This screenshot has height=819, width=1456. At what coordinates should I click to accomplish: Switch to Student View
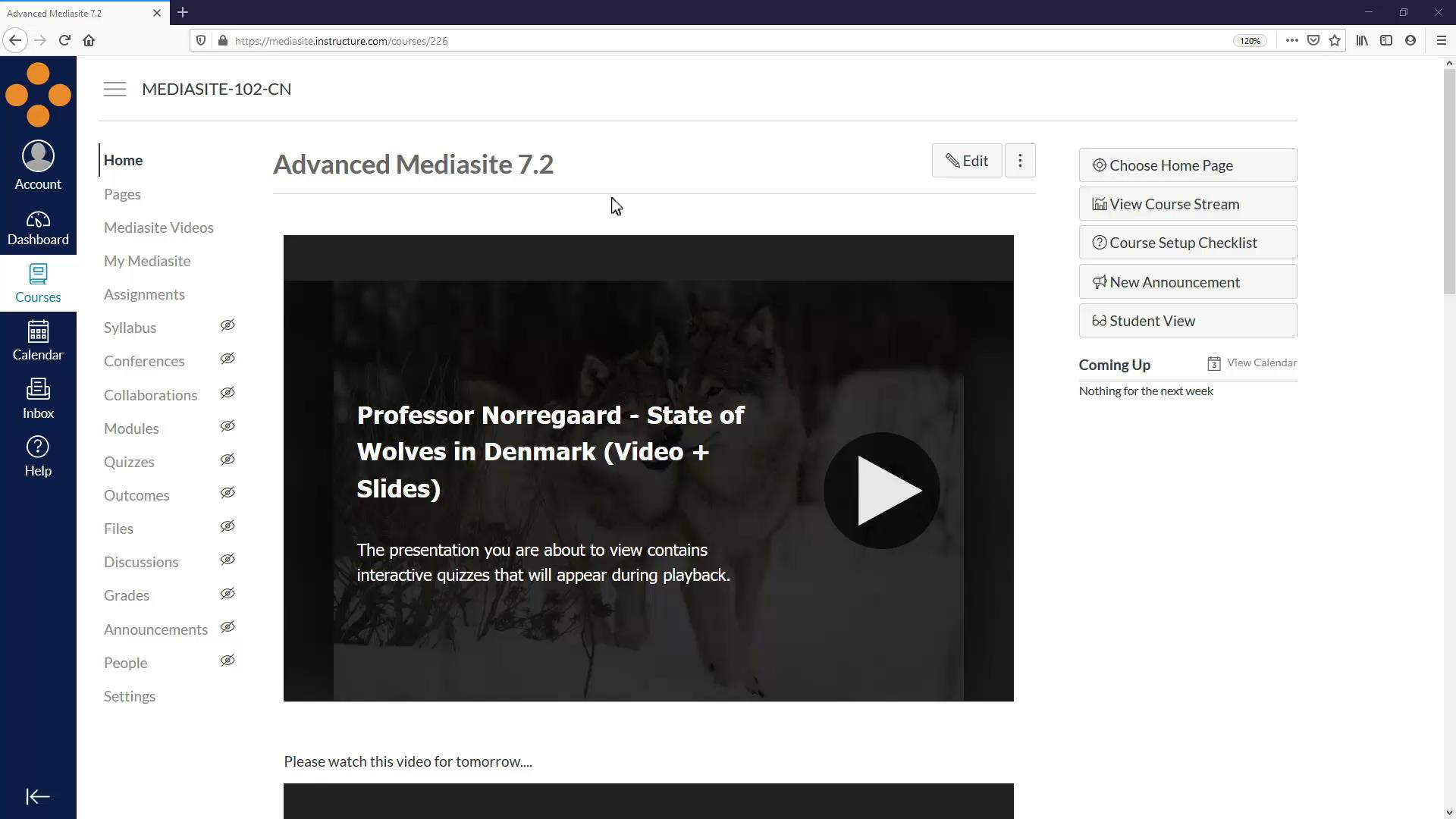pyautogui.click(x=1188, y=321)
